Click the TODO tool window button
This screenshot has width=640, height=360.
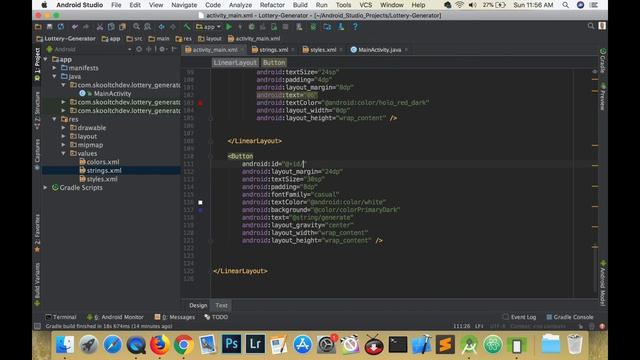click(x=216, y=317)
